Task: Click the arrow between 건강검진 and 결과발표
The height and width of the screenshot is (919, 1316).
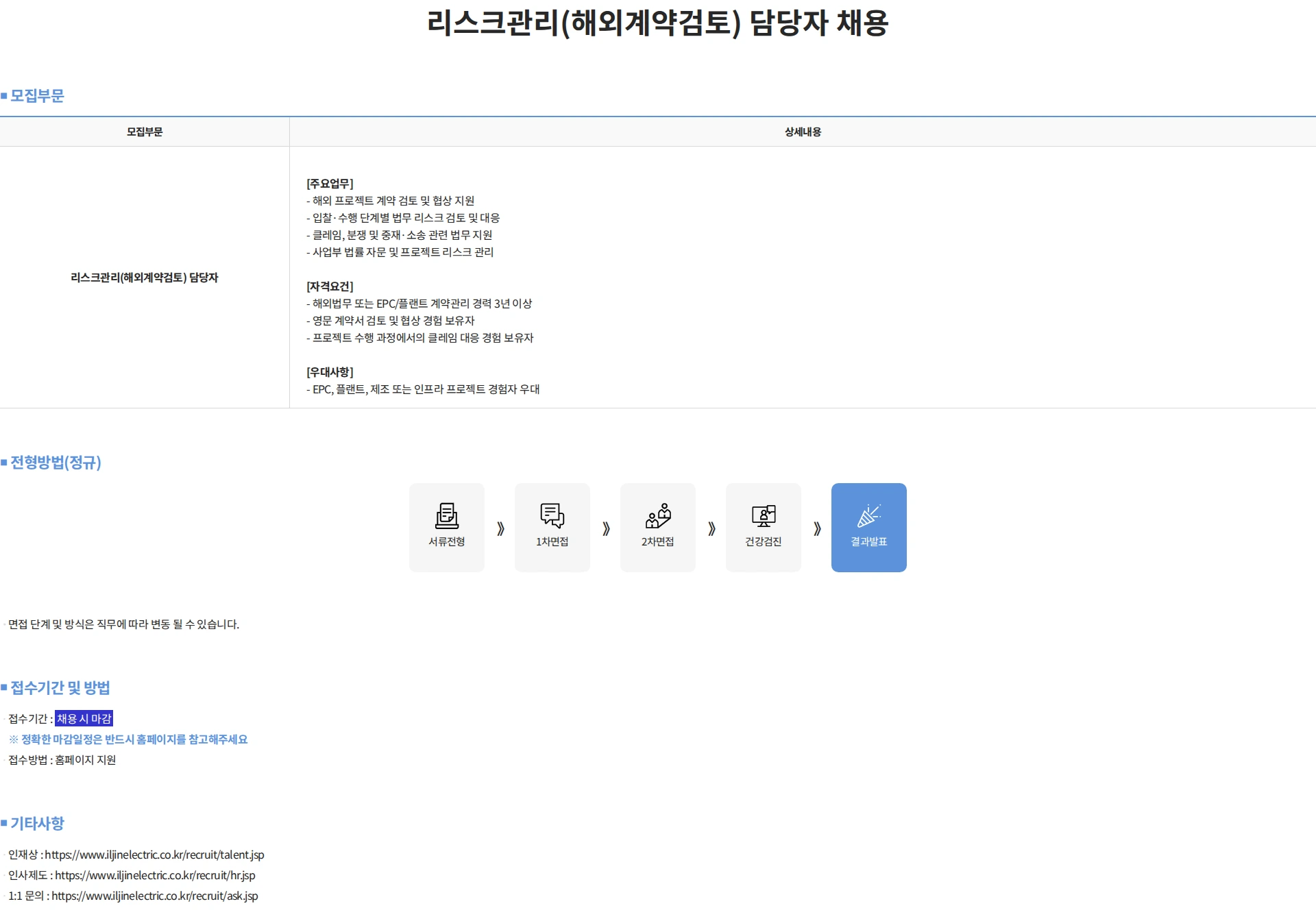Action: pos(817,528)
